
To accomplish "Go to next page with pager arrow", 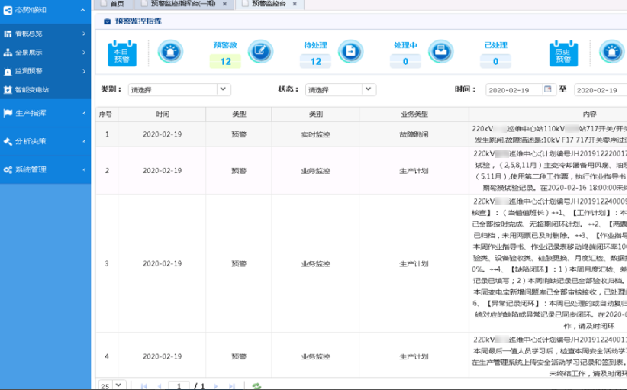I will tap(216, 386).
